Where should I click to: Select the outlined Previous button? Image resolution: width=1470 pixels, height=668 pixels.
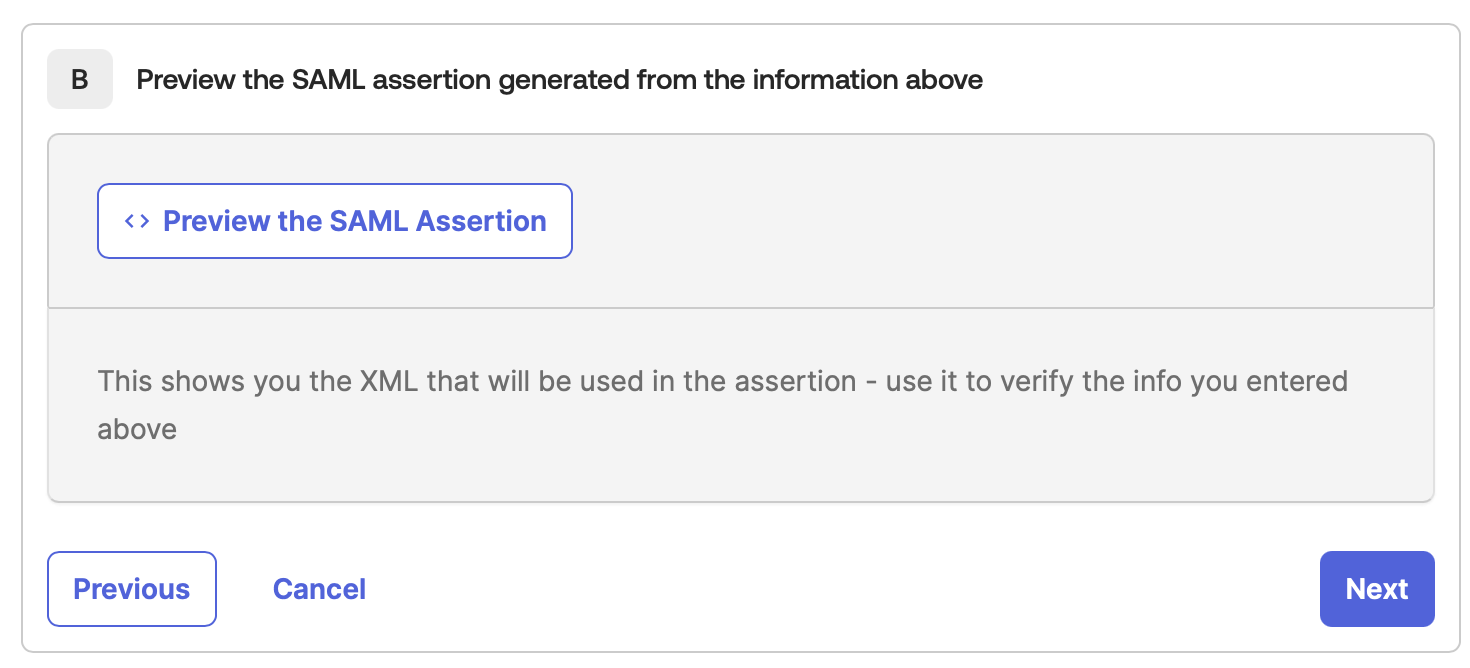pos(132,589)
